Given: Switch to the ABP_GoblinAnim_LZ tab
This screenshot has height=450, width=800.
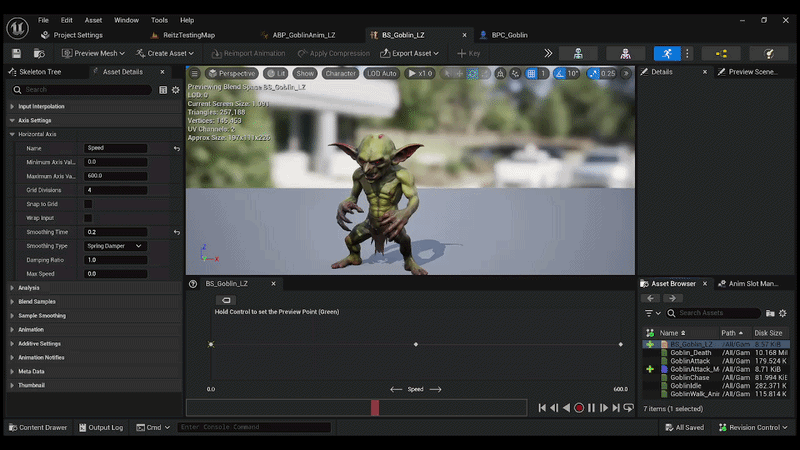Looking at the screenshot, I should click(304, 35).
